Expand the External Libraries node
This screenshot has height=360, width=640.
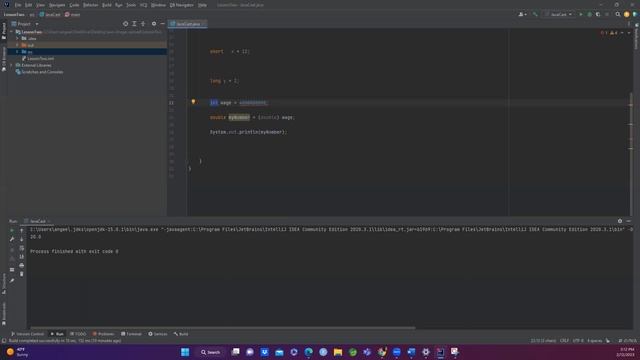click(x=11, y=65)
